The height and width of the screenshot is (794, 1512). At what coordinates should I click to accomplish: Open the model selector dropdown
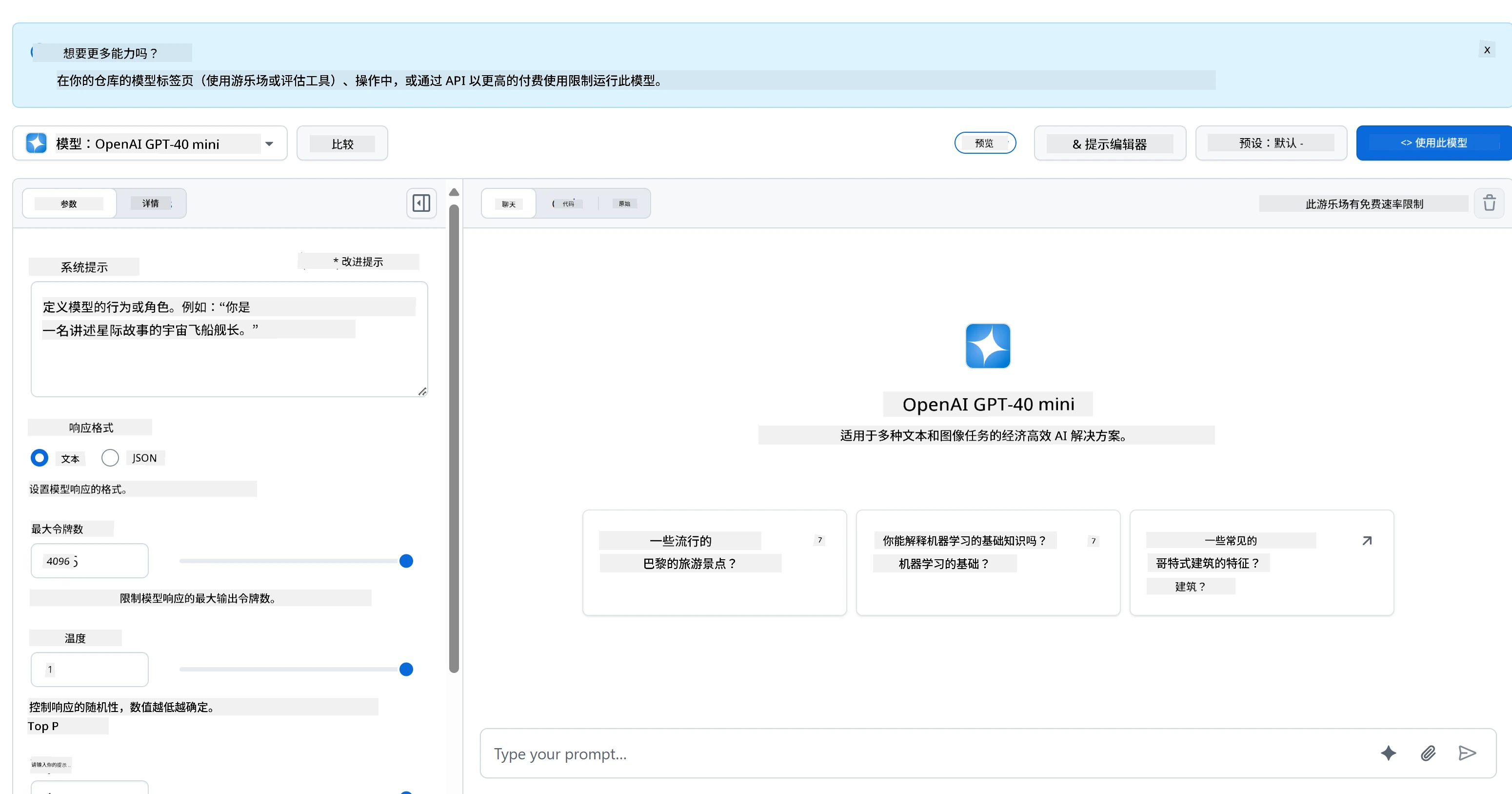pyautogui.click(x=150, y=143)
